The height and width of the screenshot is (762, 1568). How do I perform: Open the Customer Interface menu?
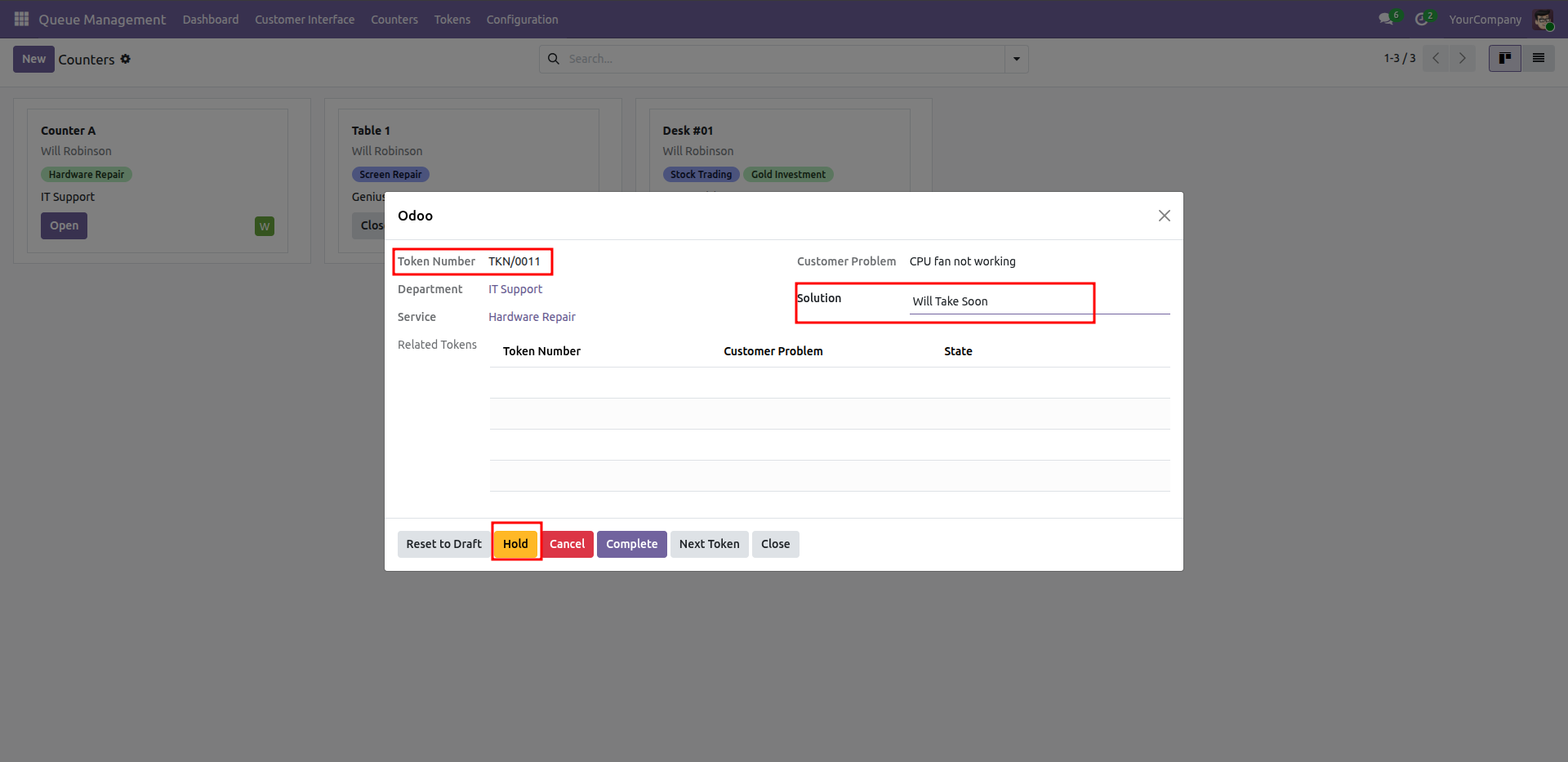point(305,20)
